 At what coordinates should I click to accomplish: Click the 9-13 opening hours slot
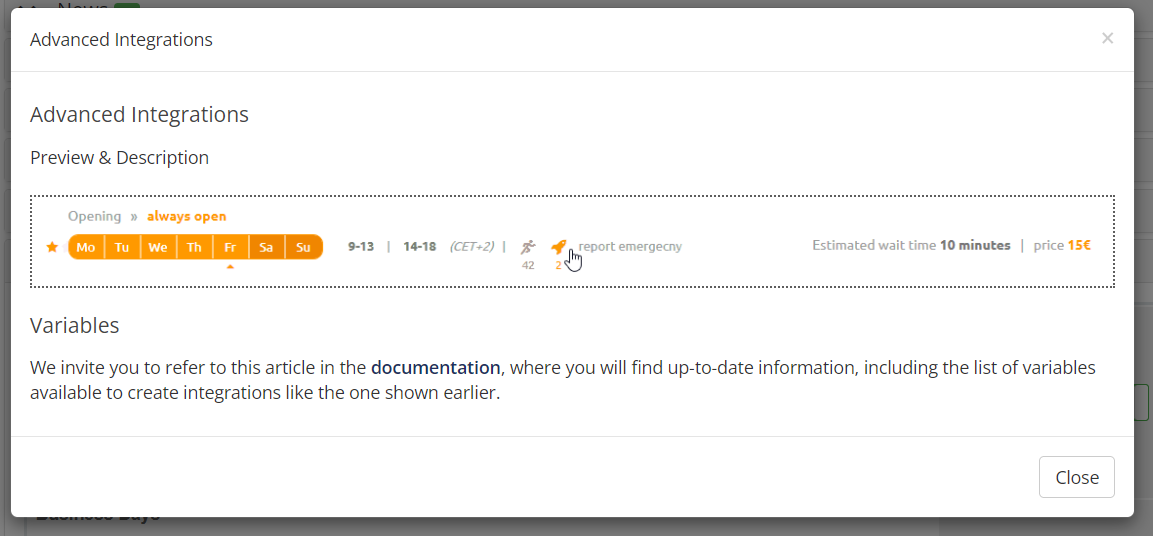360,246
